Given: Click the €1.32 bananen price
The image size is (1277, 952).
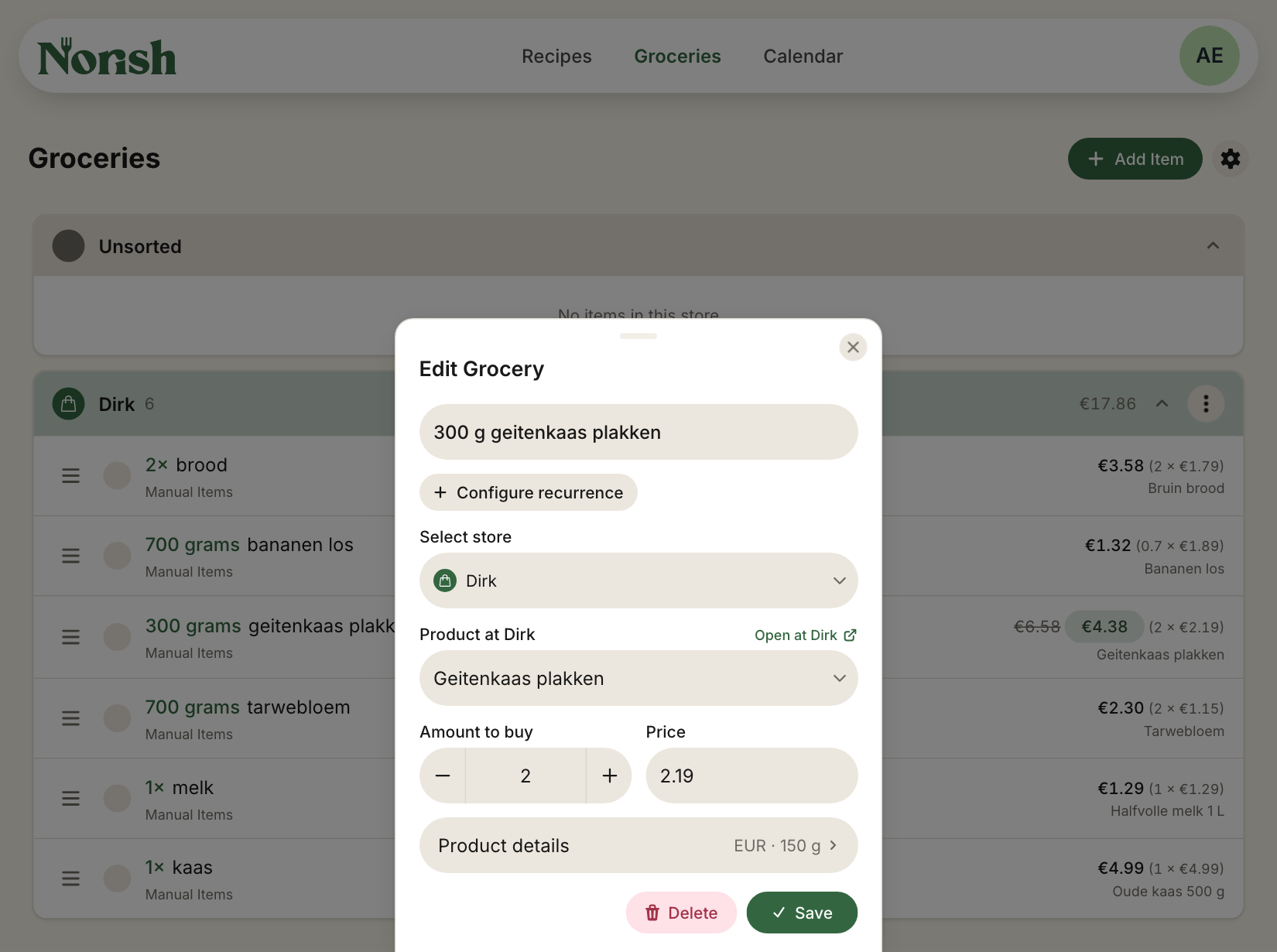Looking at the screenshot, I should (x=1108, y=546).
